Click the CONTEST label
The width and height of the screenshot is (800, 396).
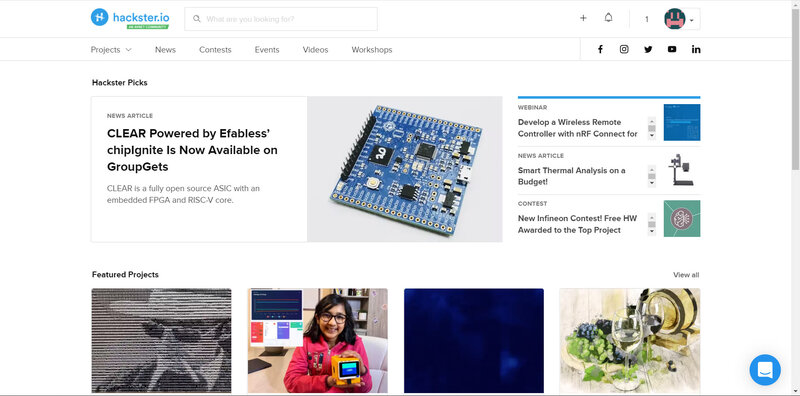(x=532, y=204)
